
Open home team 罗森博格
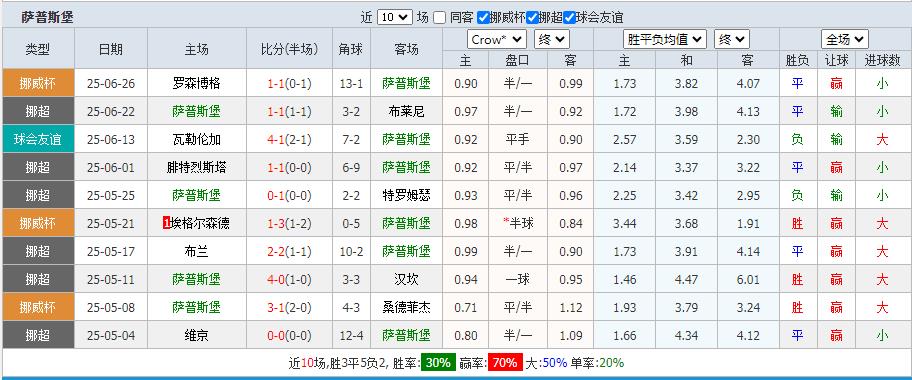pos(197,83)
